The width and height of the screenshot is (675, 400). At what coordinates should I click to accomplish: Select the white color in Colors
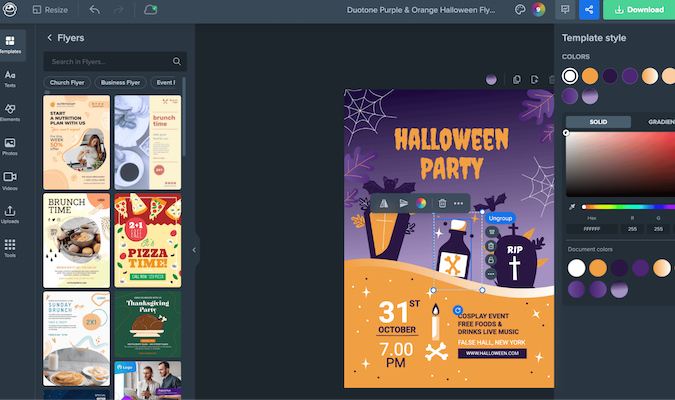pos(570,76)
